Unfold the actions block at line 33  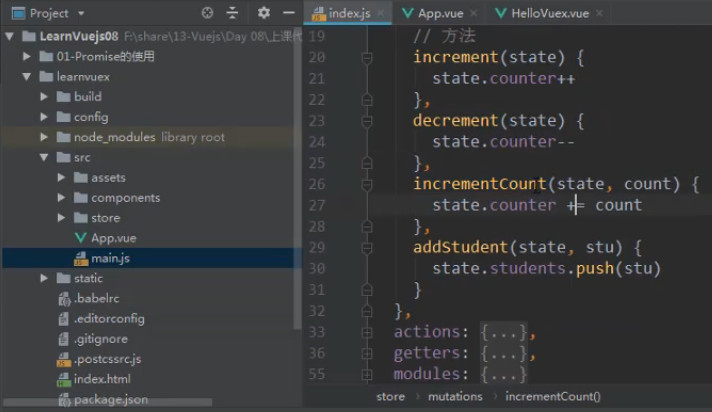[367, 333]
